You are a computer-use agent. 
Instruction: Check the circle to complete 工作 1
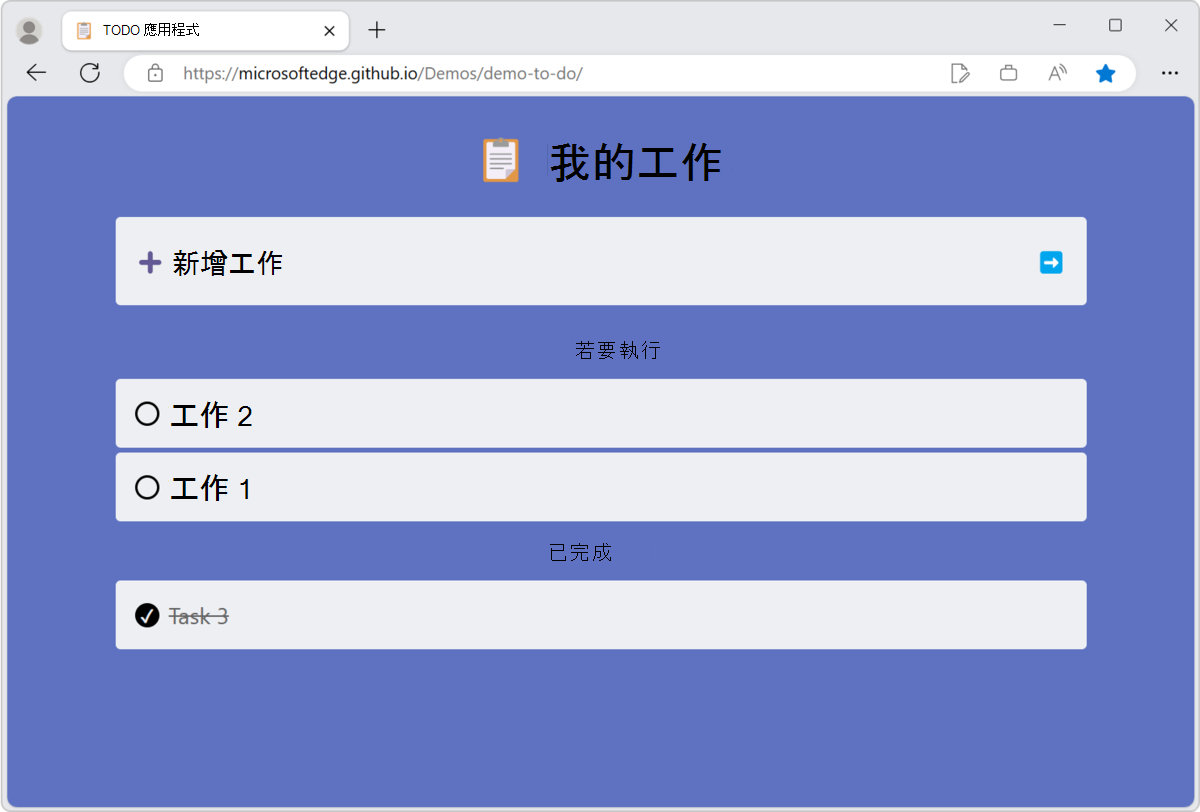(x=147, y=487)
